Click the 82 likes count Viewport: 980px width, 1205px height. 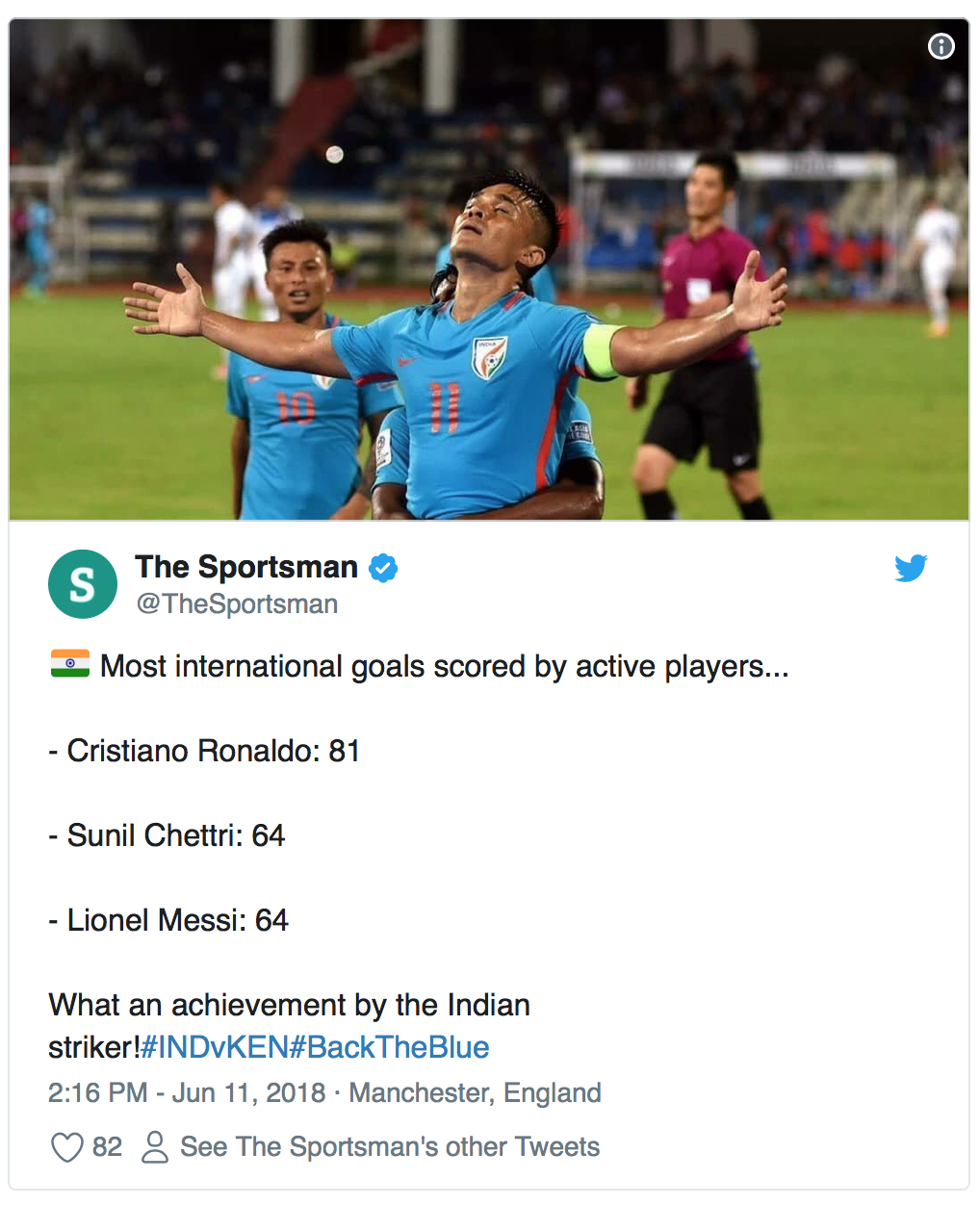tap(107, 1146)
